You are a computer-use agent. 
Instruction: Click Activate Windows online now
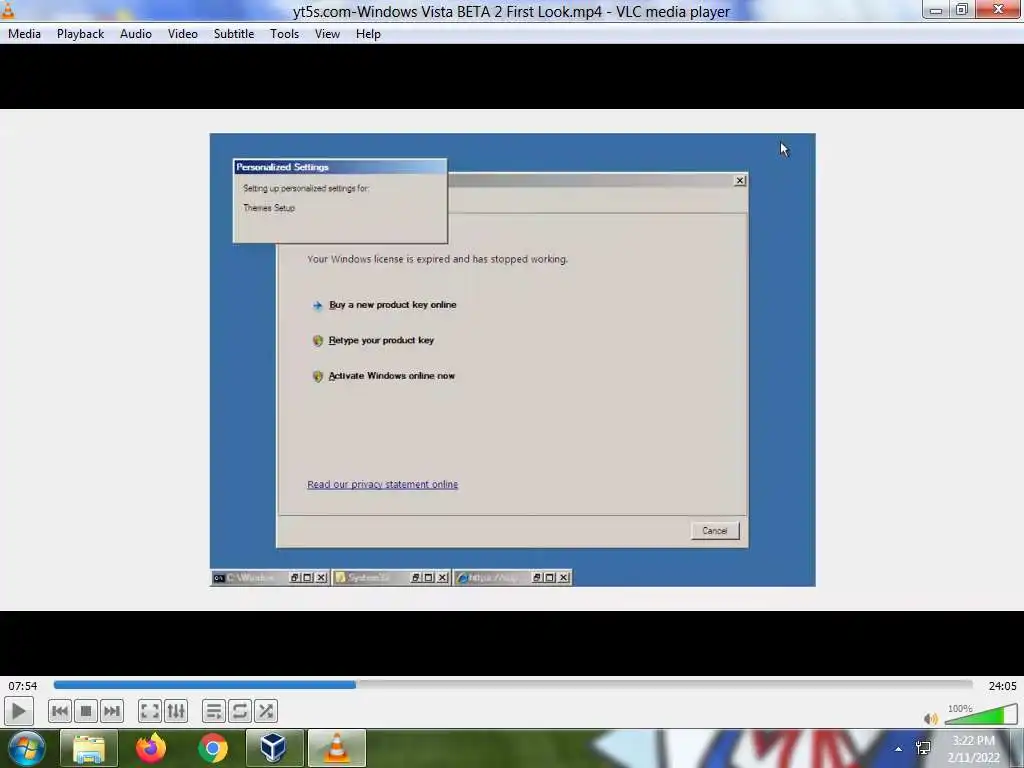(391, 376)
